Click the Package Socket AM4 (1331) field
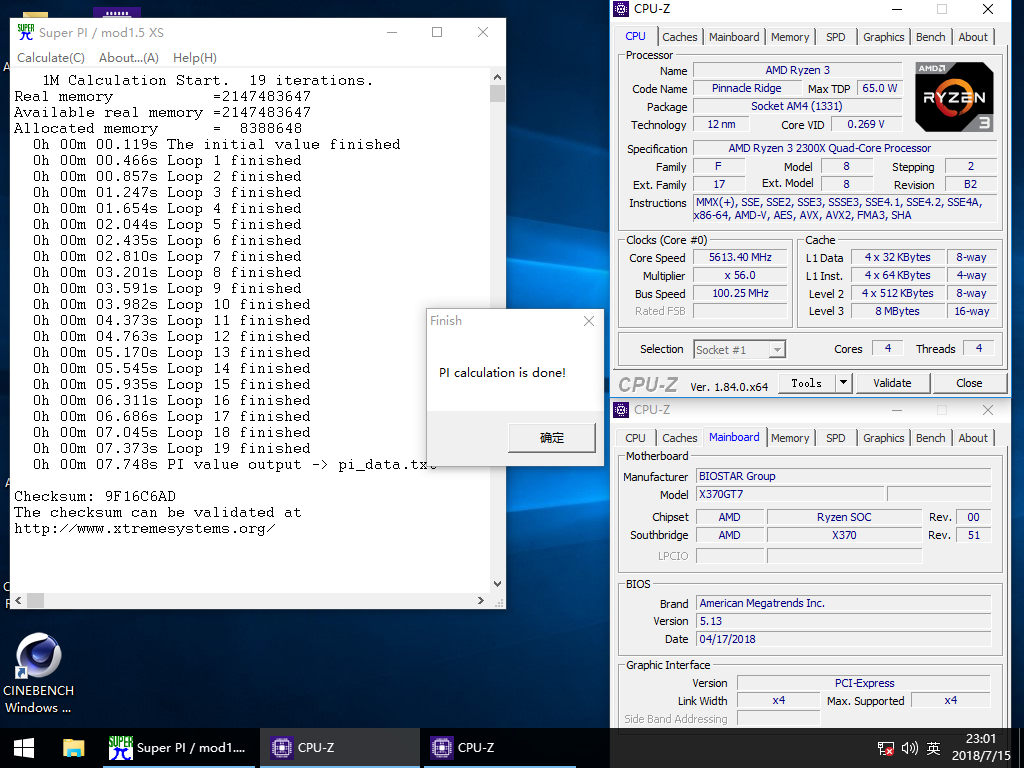1024x768 pixels. [797, 106]
